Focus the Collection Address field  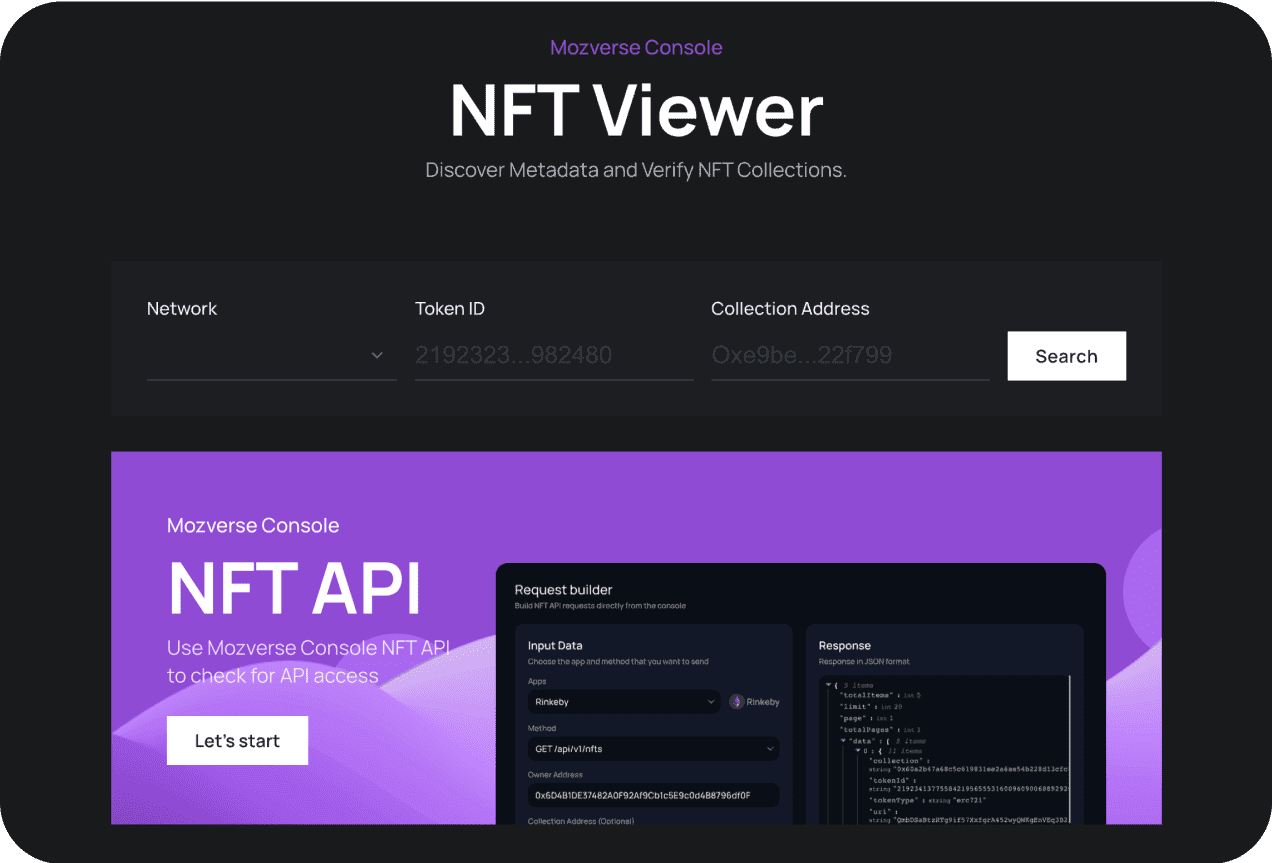click(849, 356)
